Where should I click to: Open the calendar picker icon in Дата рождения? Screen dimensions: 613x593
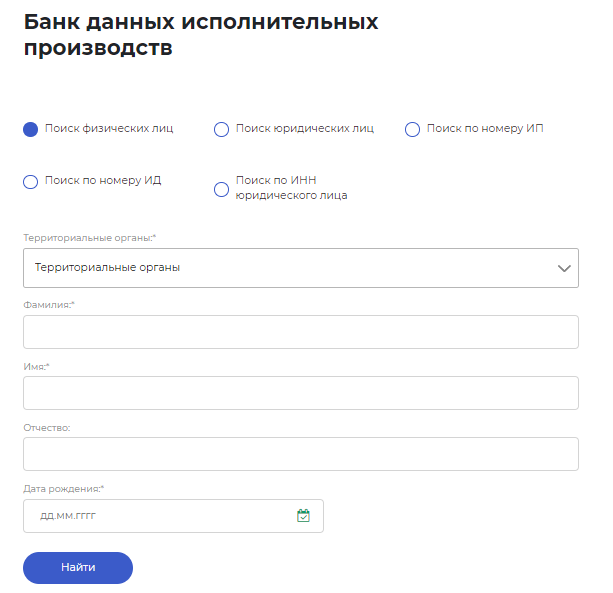click(x=303, y=515)
